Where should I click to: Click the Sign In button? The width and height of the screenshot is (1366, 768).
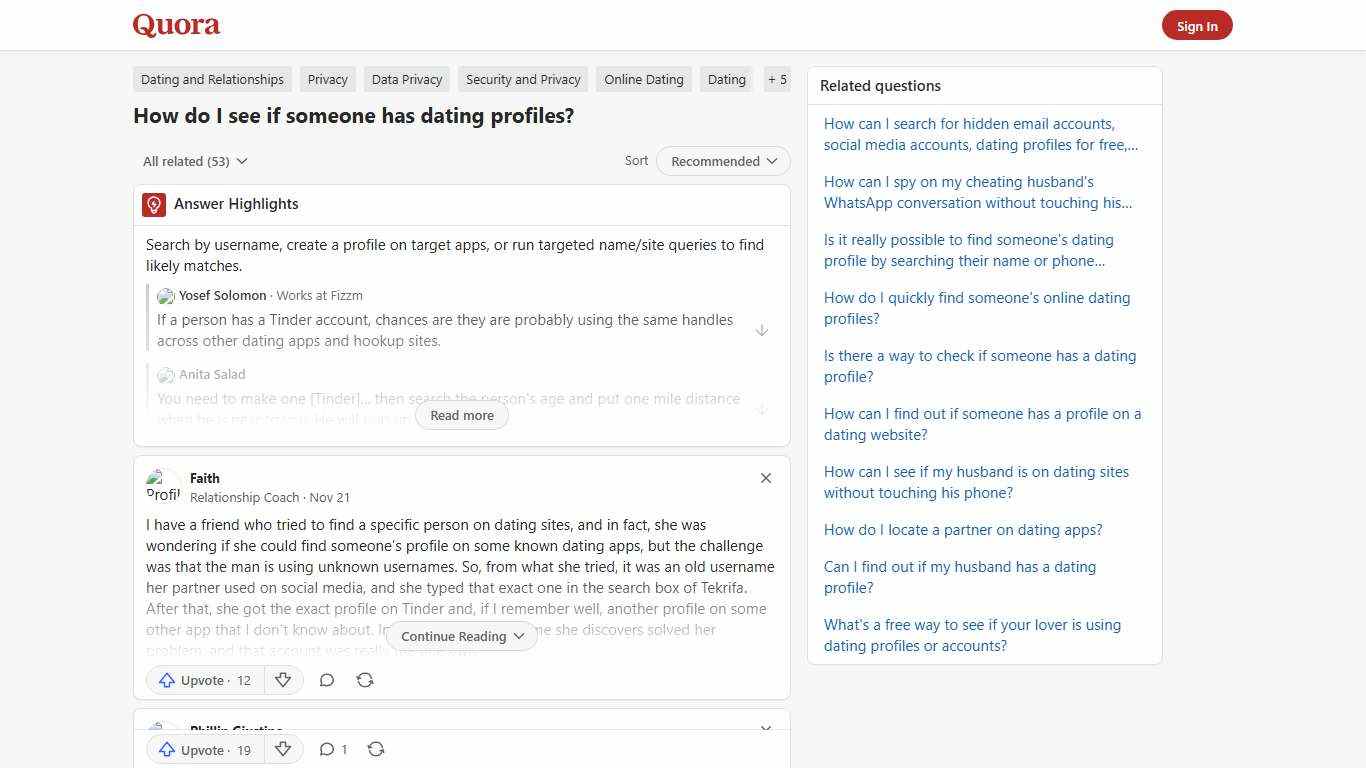(1197, 25)
